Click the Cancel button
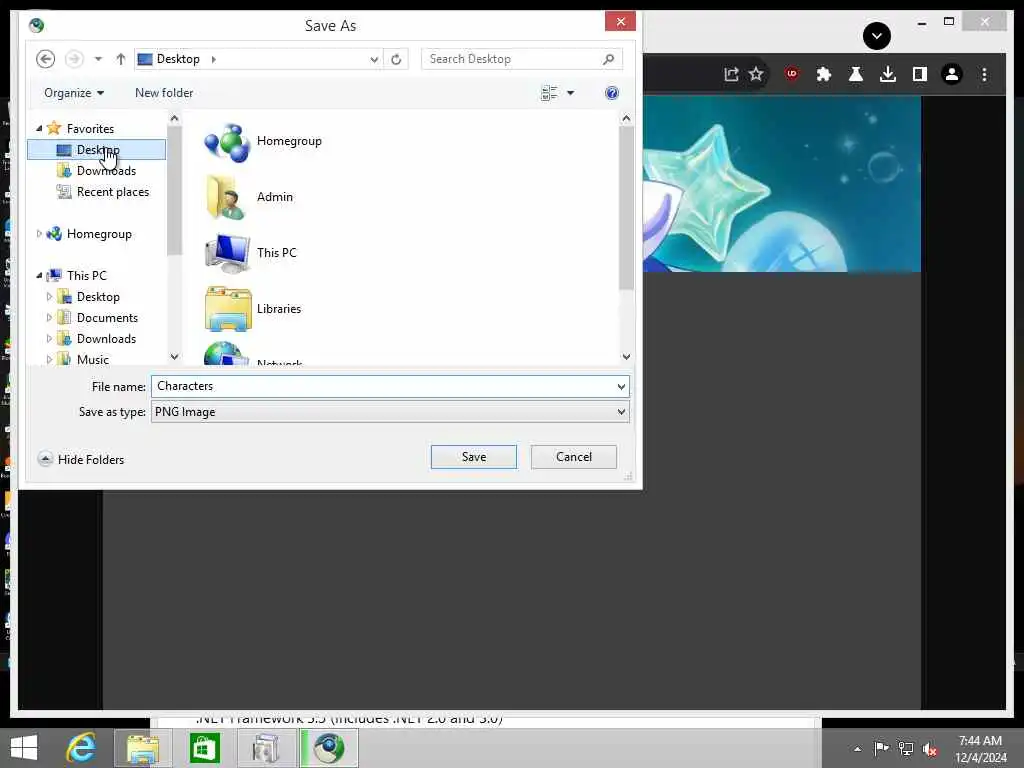The width and height of the screenshot is (1024, 768). coord(573,456)
